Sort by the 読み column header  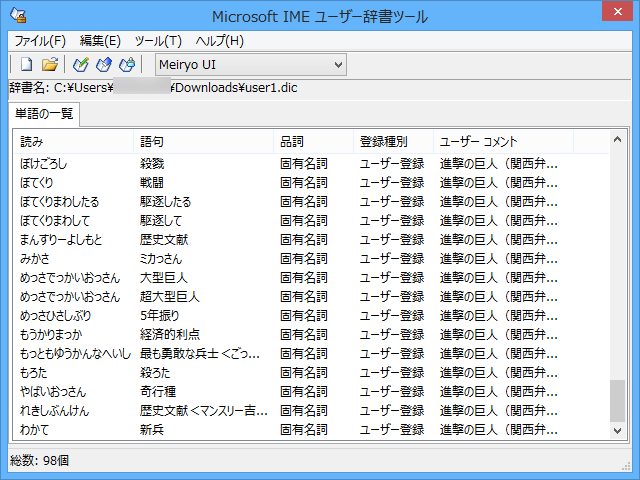73,142
